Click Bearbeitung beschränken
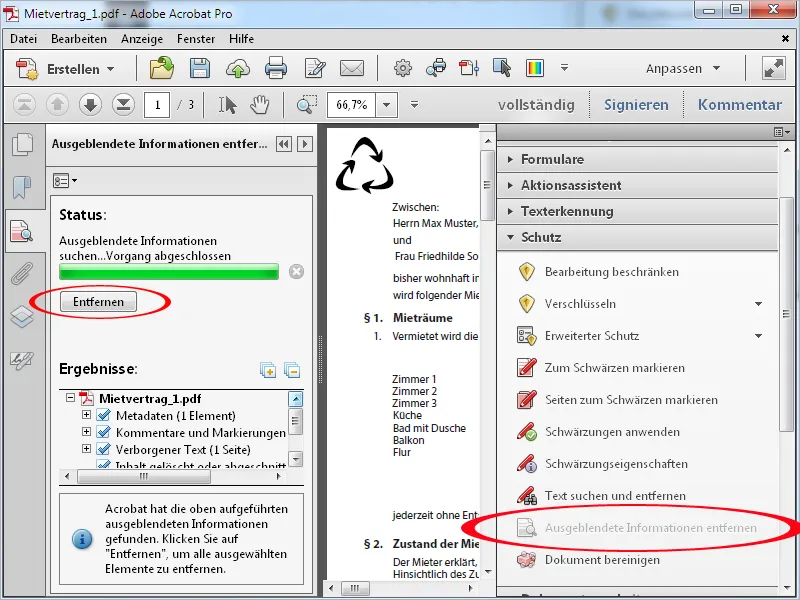Image resolution: width=800 pixels, height=600 pixels. pos(612,272)
